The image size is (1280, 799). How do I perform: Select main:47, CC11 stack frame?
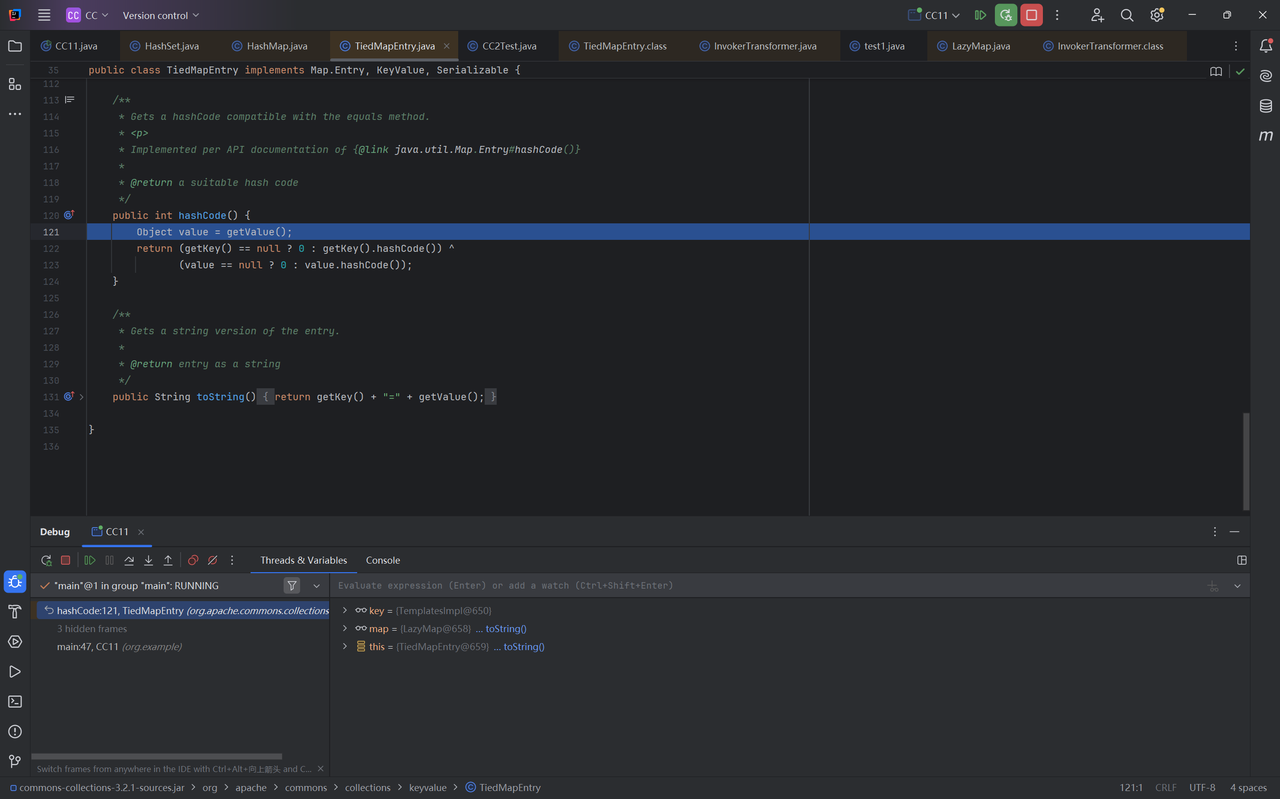pos(119,647)
